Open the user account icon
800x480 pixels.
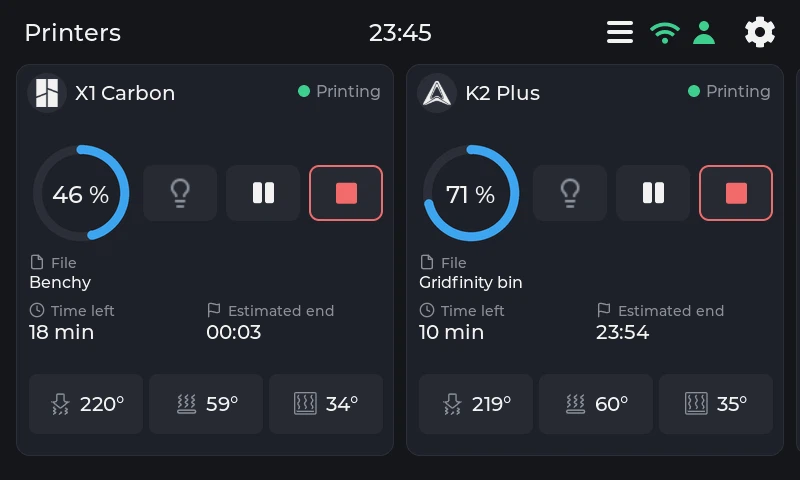704,33
